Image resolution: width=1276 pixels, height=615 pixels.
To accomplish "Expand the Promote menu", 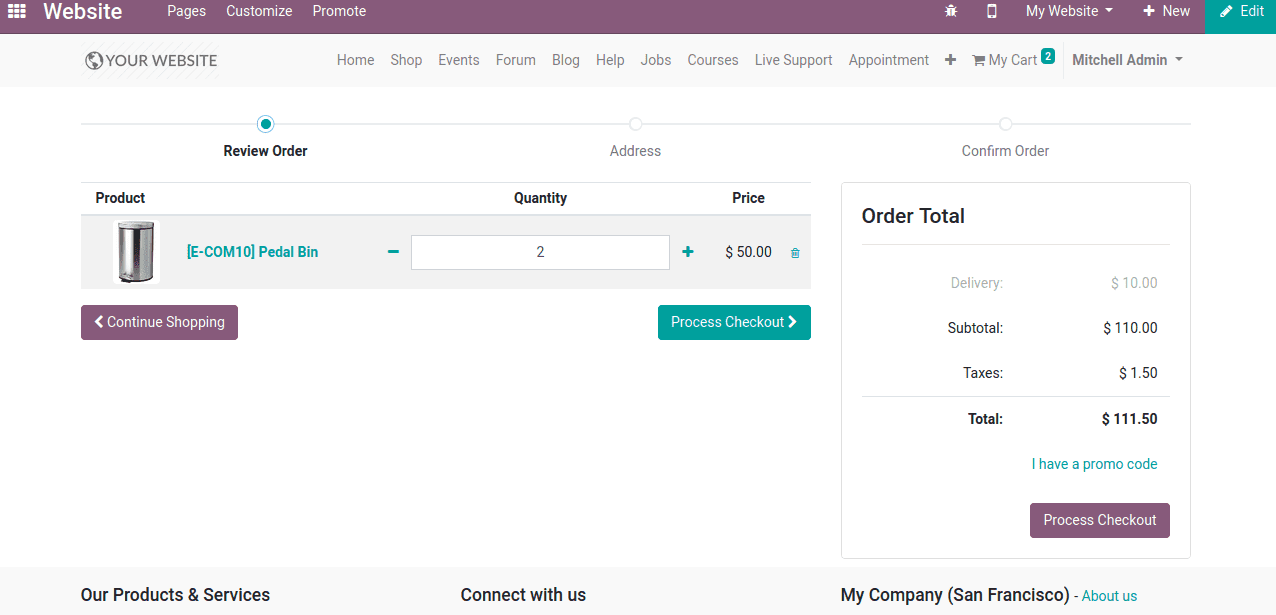I will point(339,11).
